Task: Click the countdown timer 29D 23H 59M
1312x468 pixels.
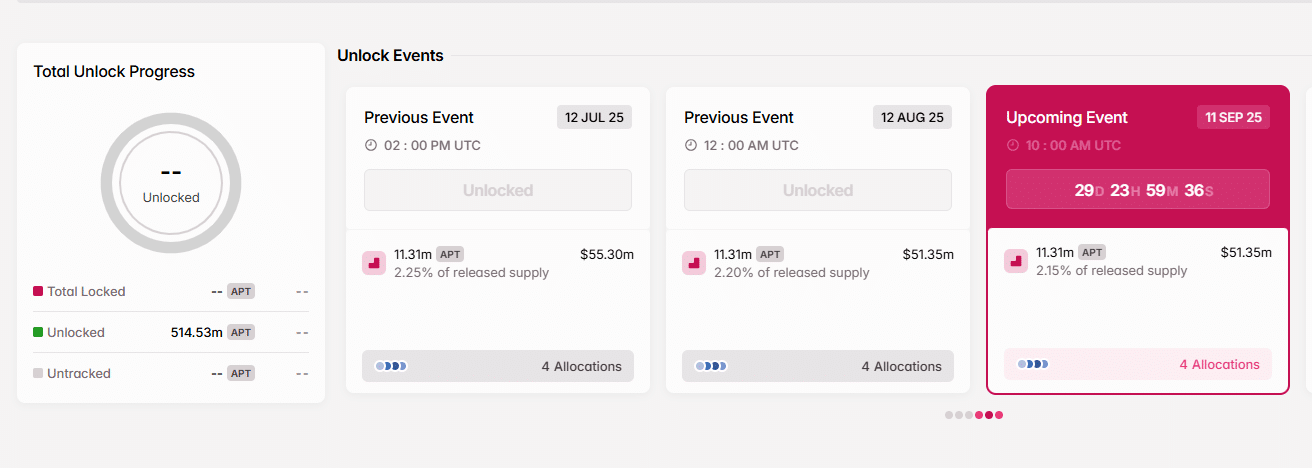Action: click(x=1138, y=189)
